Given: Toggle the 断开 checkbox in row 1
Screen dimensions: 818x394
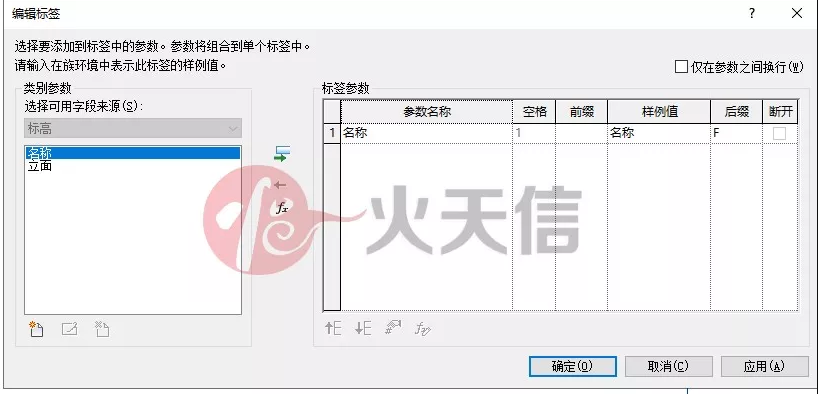Looking at the screenshot, I should point(779,134).
